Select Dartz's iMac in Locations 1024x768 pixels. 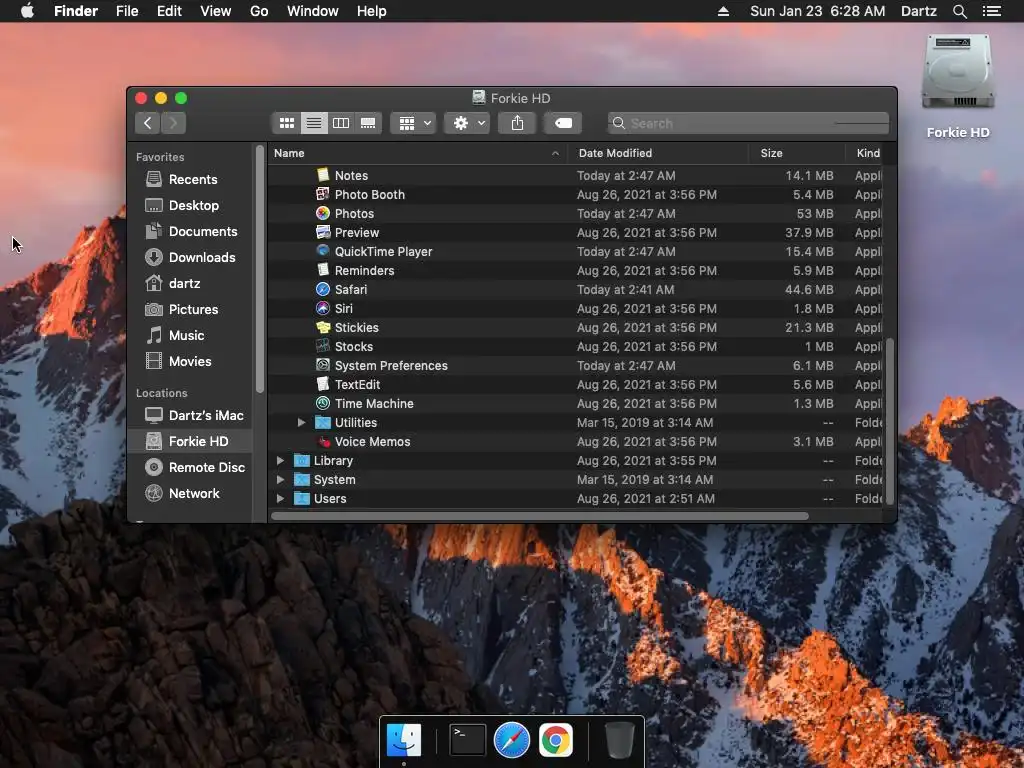coord(190,415)
